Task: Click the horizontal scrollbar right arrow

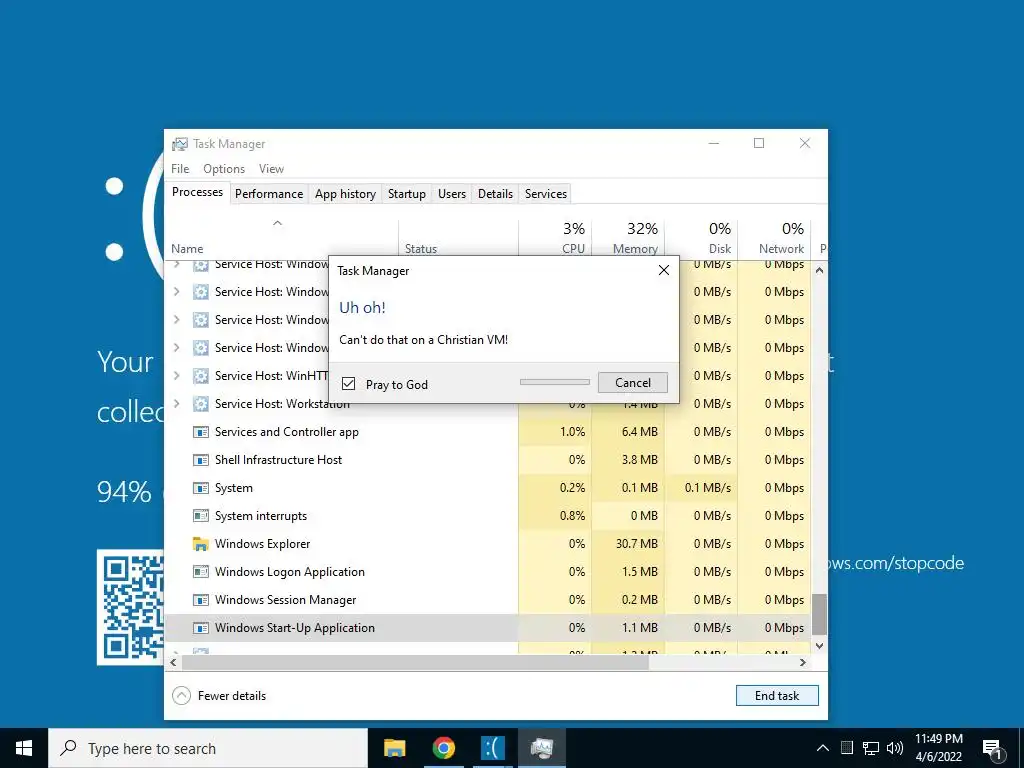Action: pyautogui.click(x=803, y=662)
